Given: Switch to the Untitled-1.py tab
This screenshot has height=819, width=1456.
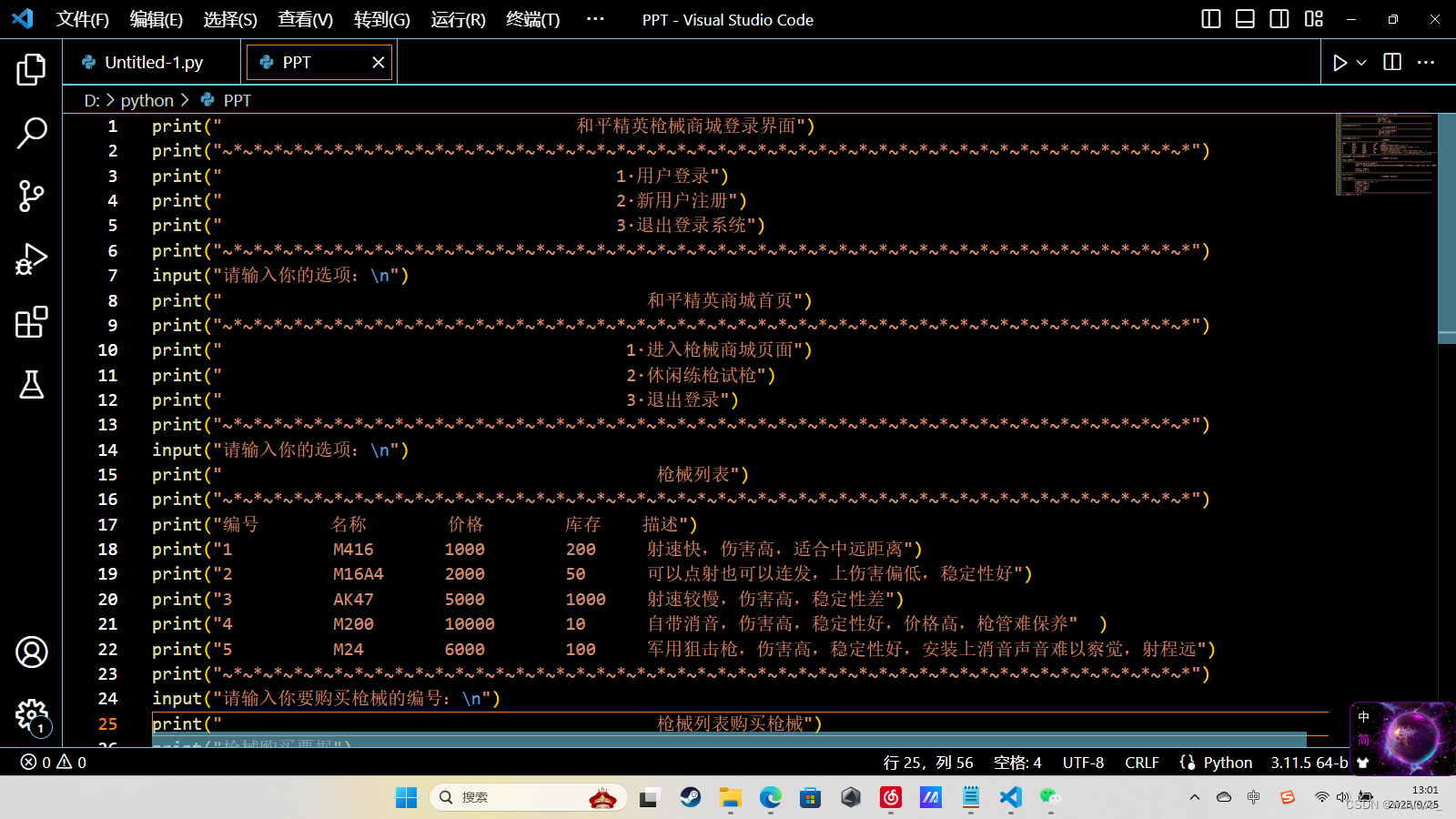Looking at the screenshot, I should [153, 62].
